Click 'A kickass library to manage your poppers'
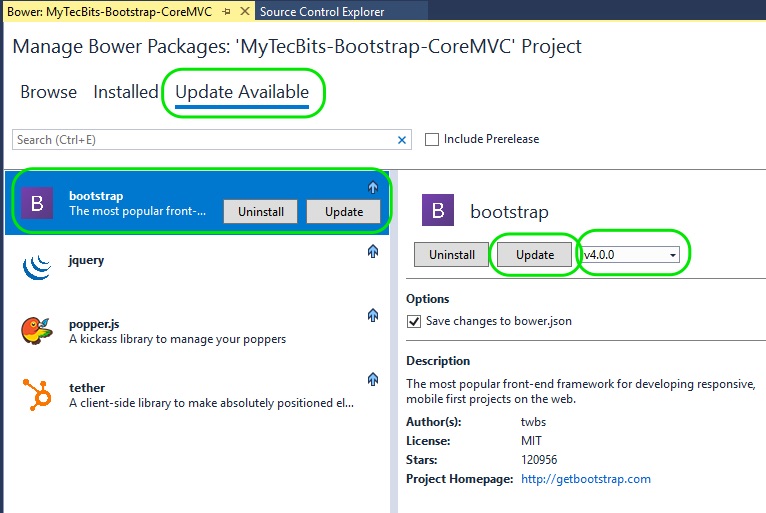 pyautogui.click(x=177, y=339)
